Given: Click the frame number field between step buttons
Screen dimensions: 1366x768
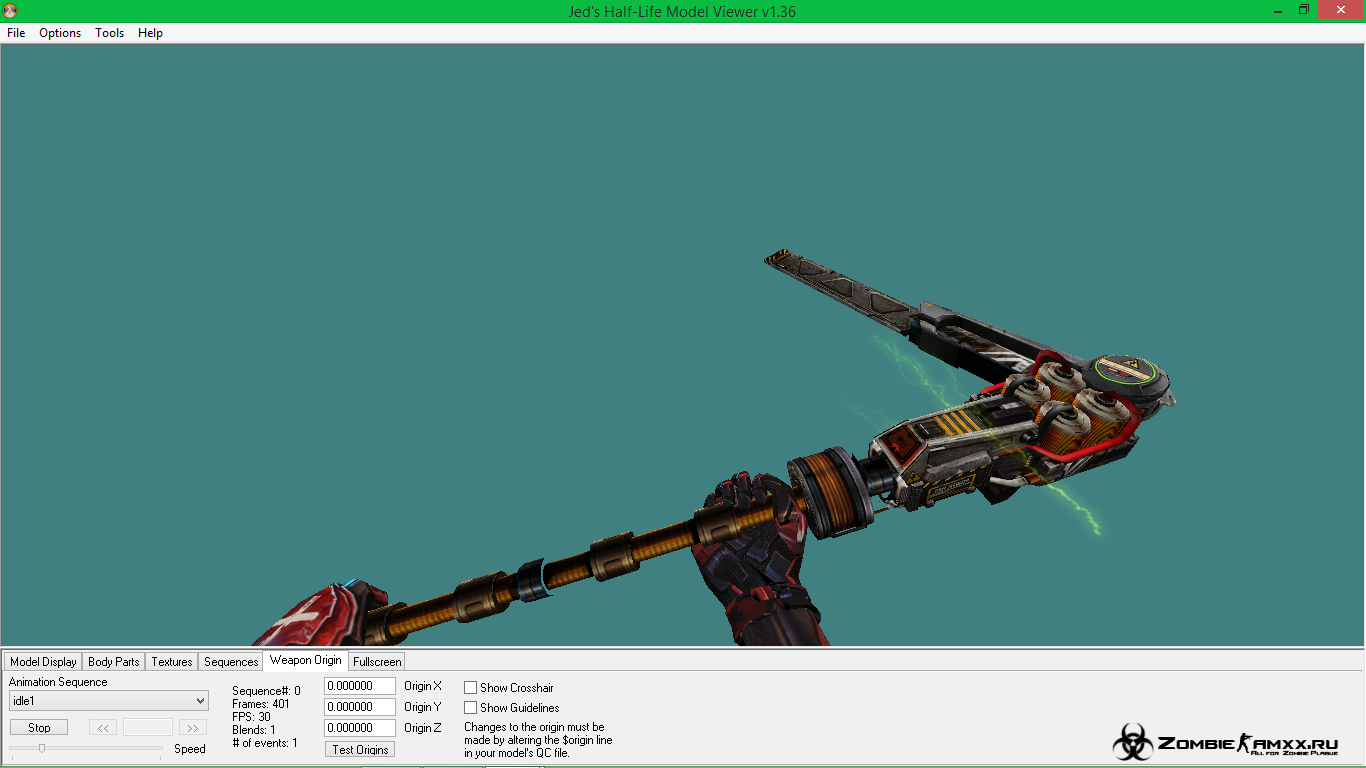Looking at the screenshot, I should [148, 727].
